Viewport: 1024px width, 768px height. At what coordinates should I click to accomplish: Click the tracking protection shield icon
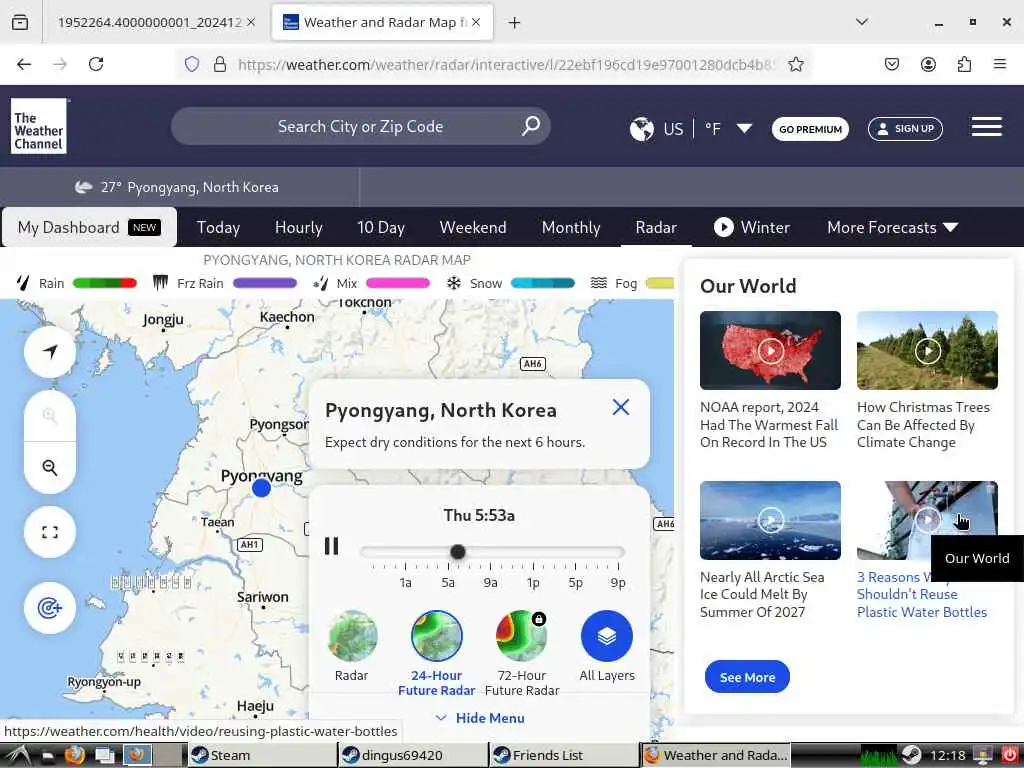point(191,64)
